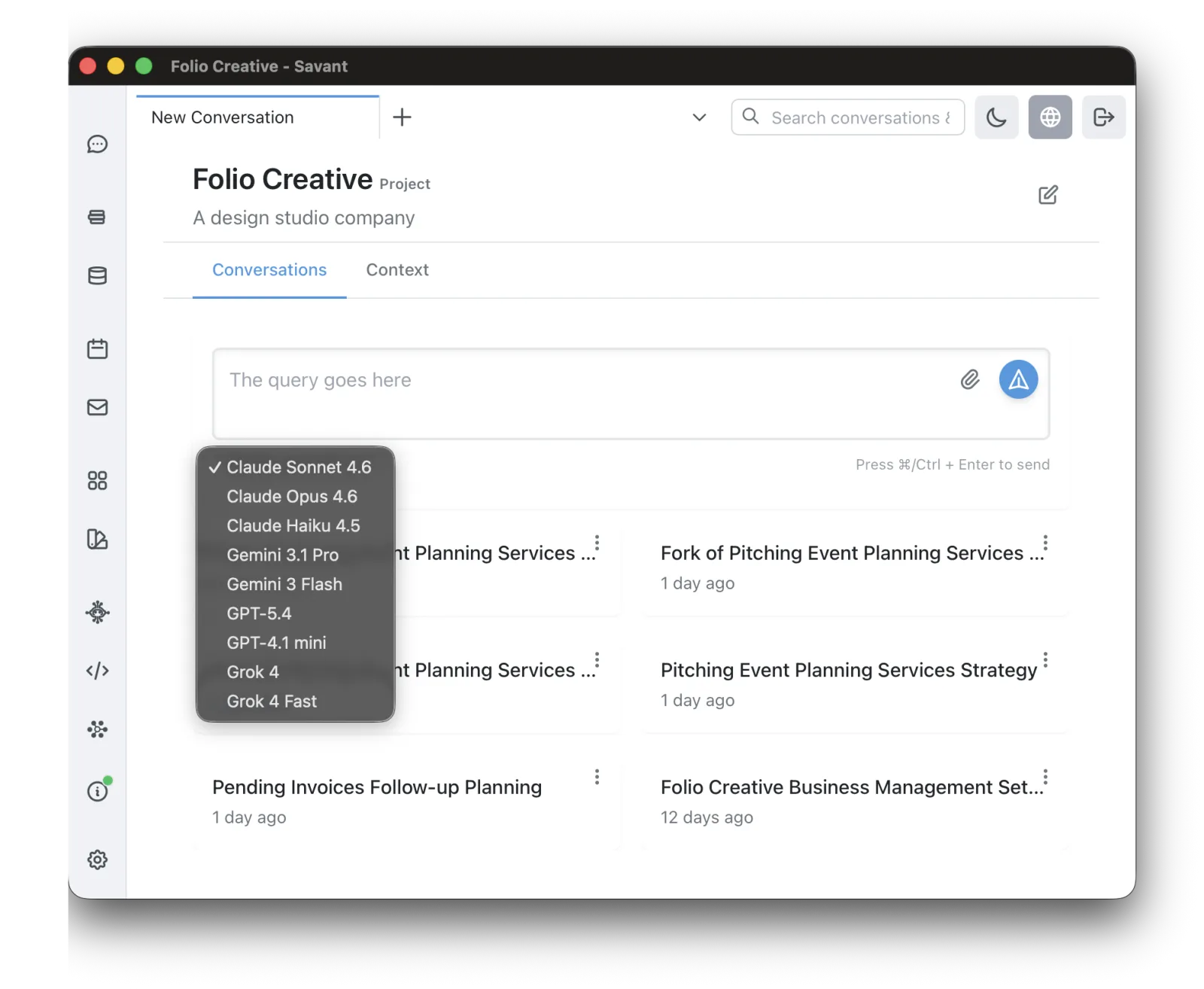The width and height of the screenshot is (1204, 989).
Task: Open the code brackets sidebar icon
Action: (x=97, y=670)
